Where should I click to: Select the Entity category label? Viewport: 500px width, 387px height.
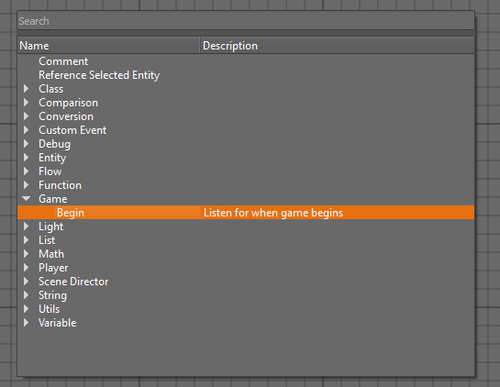pos(52,158)
